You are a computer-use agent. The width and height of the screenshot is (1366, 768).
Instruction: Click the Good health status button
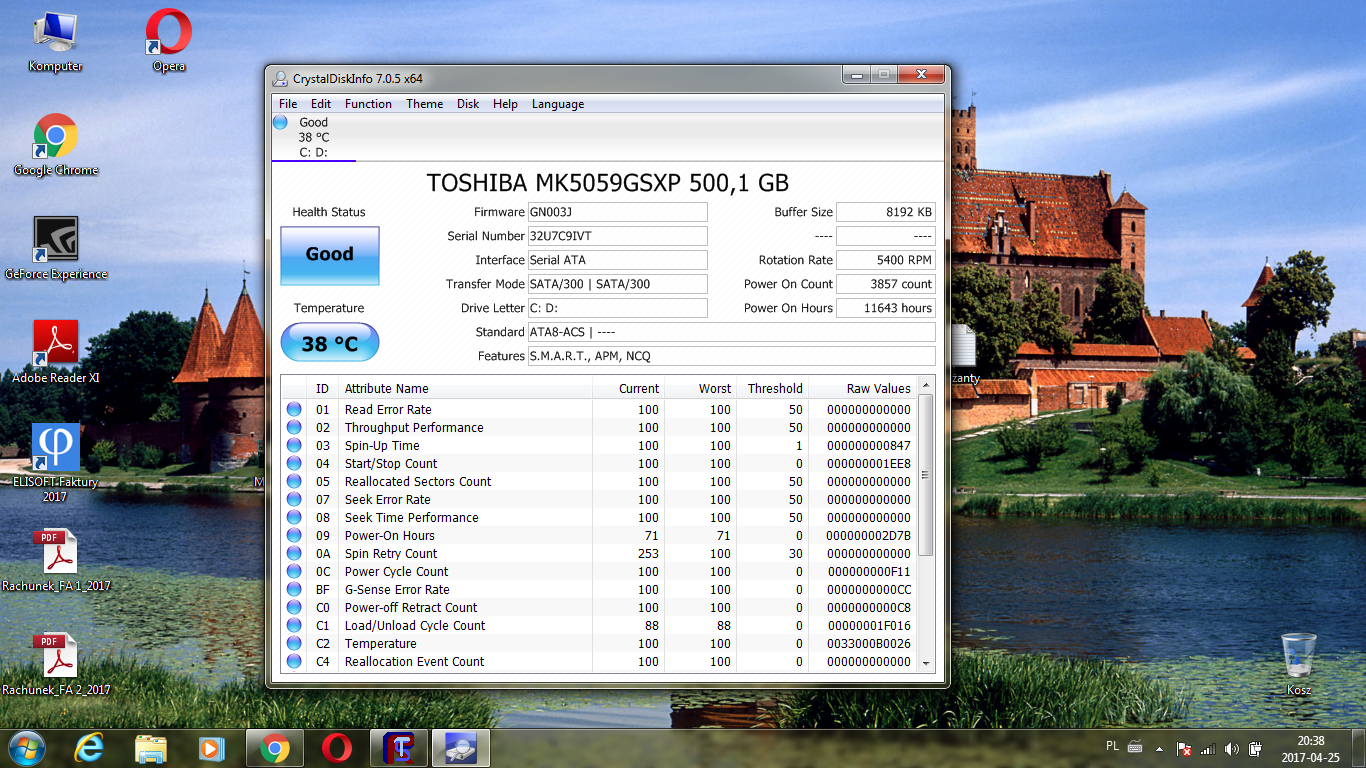point(330,255)
